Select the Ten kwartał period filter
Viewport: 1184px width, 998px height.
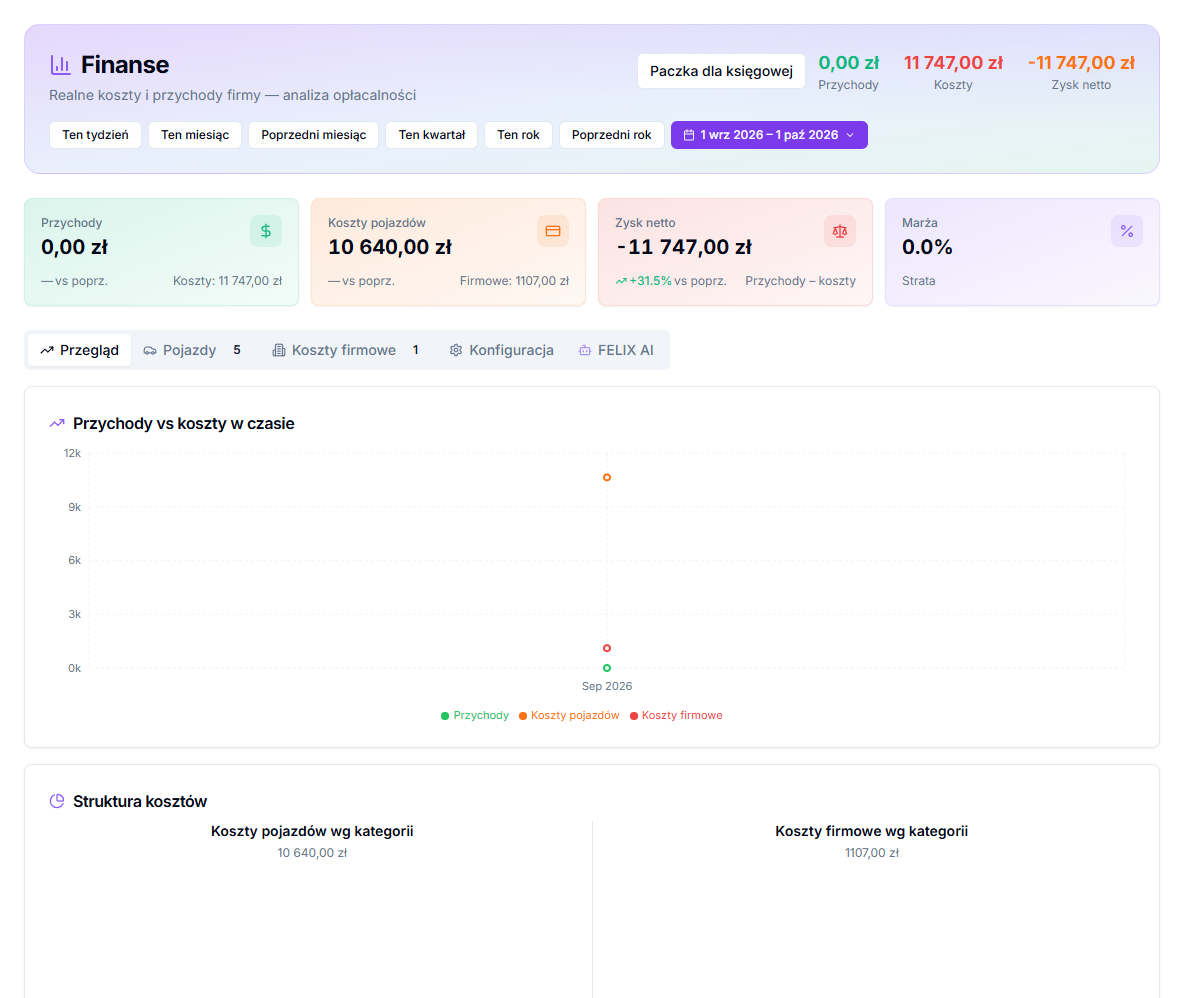pyautogui.click(x=432, y=135)
